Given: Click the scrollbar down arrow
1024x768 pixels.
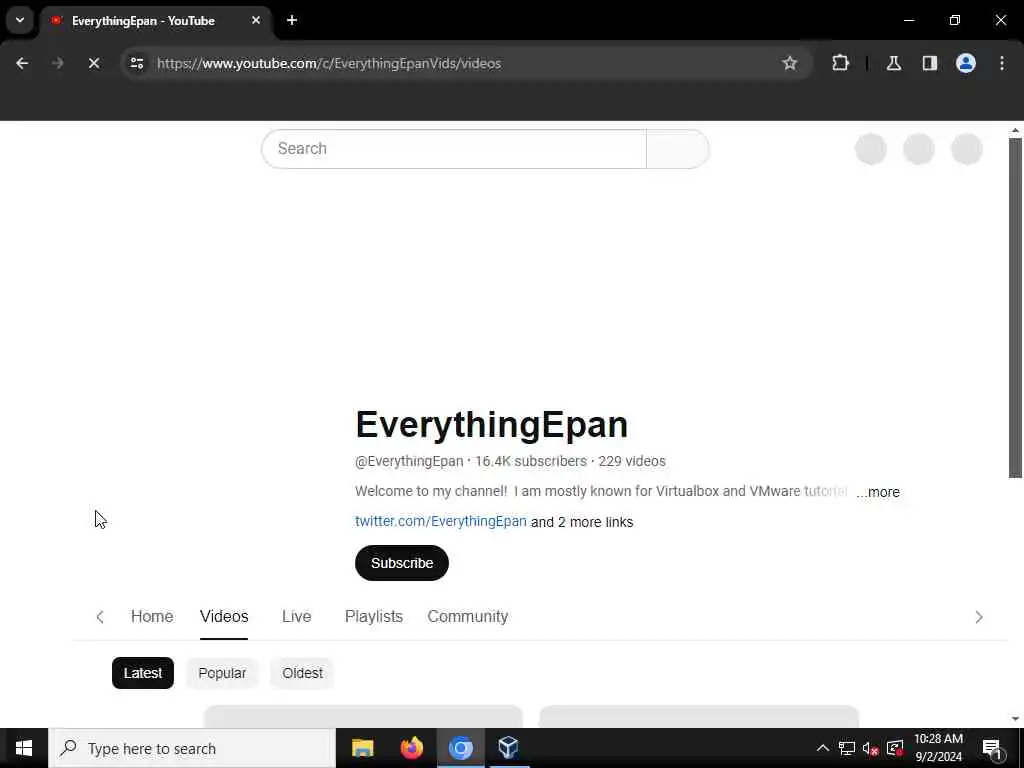Looking at the screenshot, I should [x=1015, y=719].
